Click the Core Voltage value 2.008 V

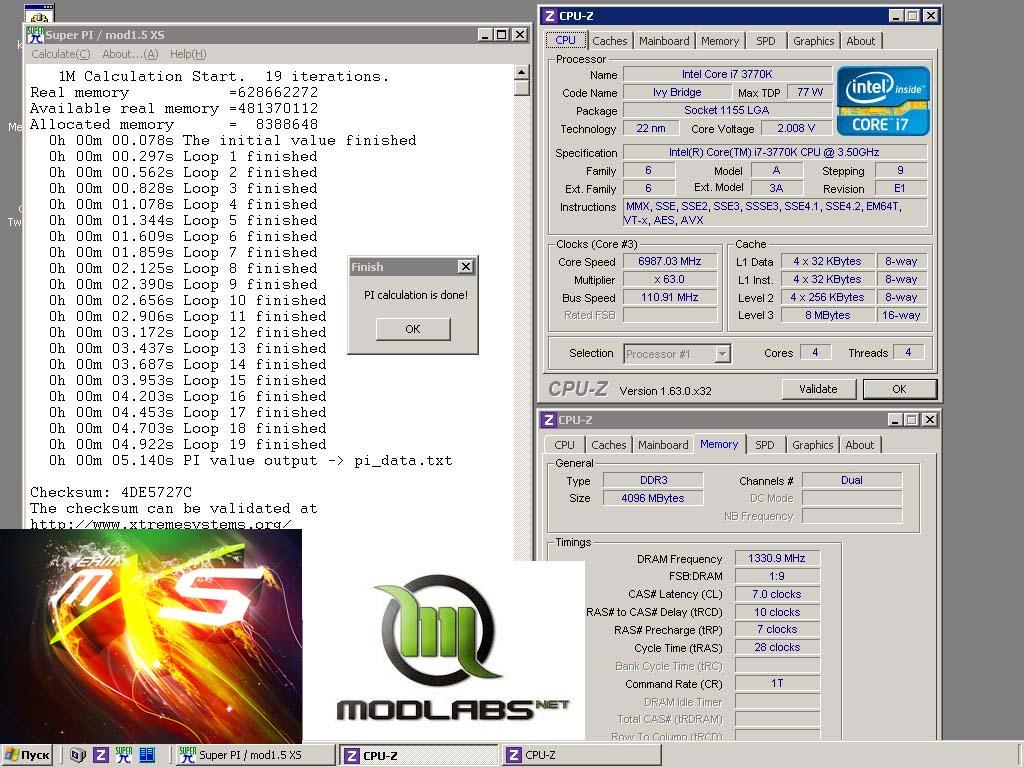(x=795, y=129)
